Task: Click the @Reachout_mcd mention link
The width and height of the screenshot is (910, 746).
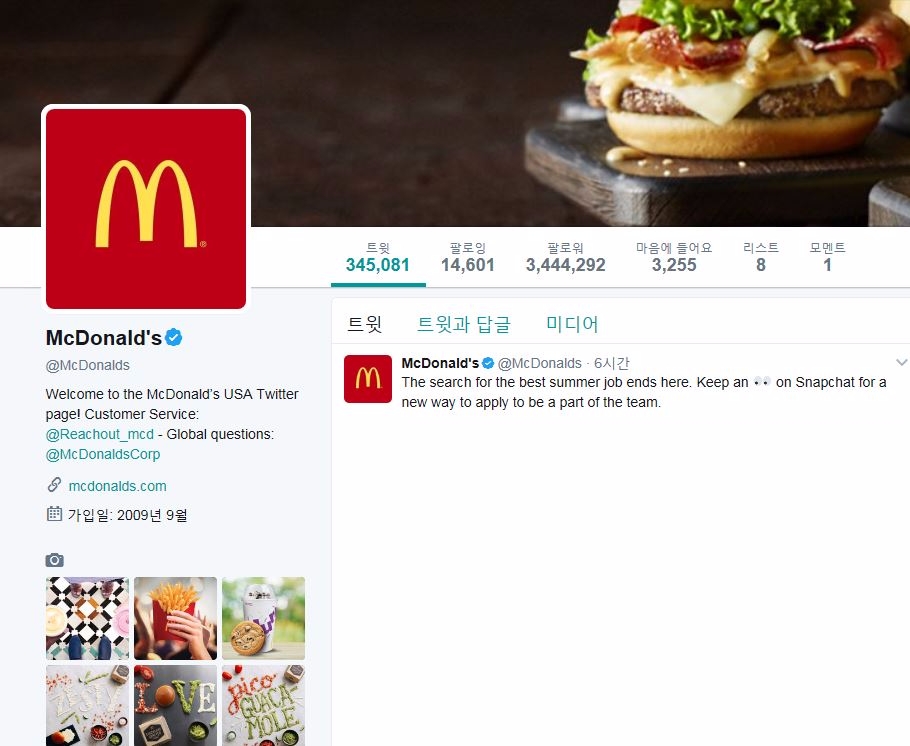Action: click(100, 434)
